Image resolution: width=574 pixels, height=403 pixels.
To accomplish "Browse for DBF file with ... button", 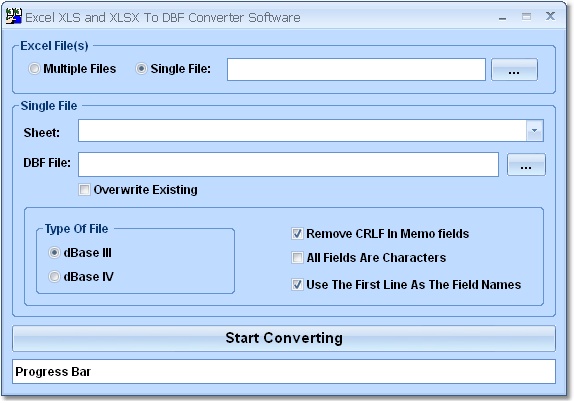I will click(526, 164).
